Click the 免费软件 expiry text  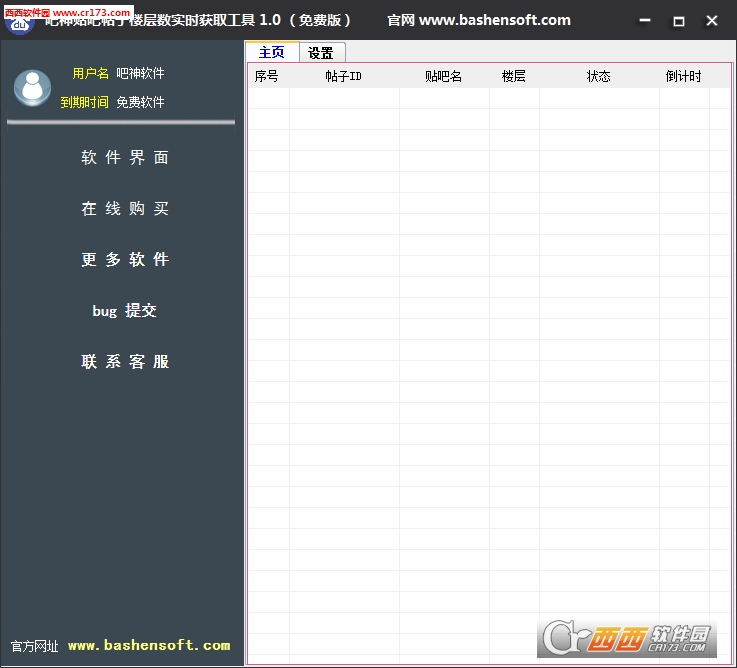(x=140, y=102)
